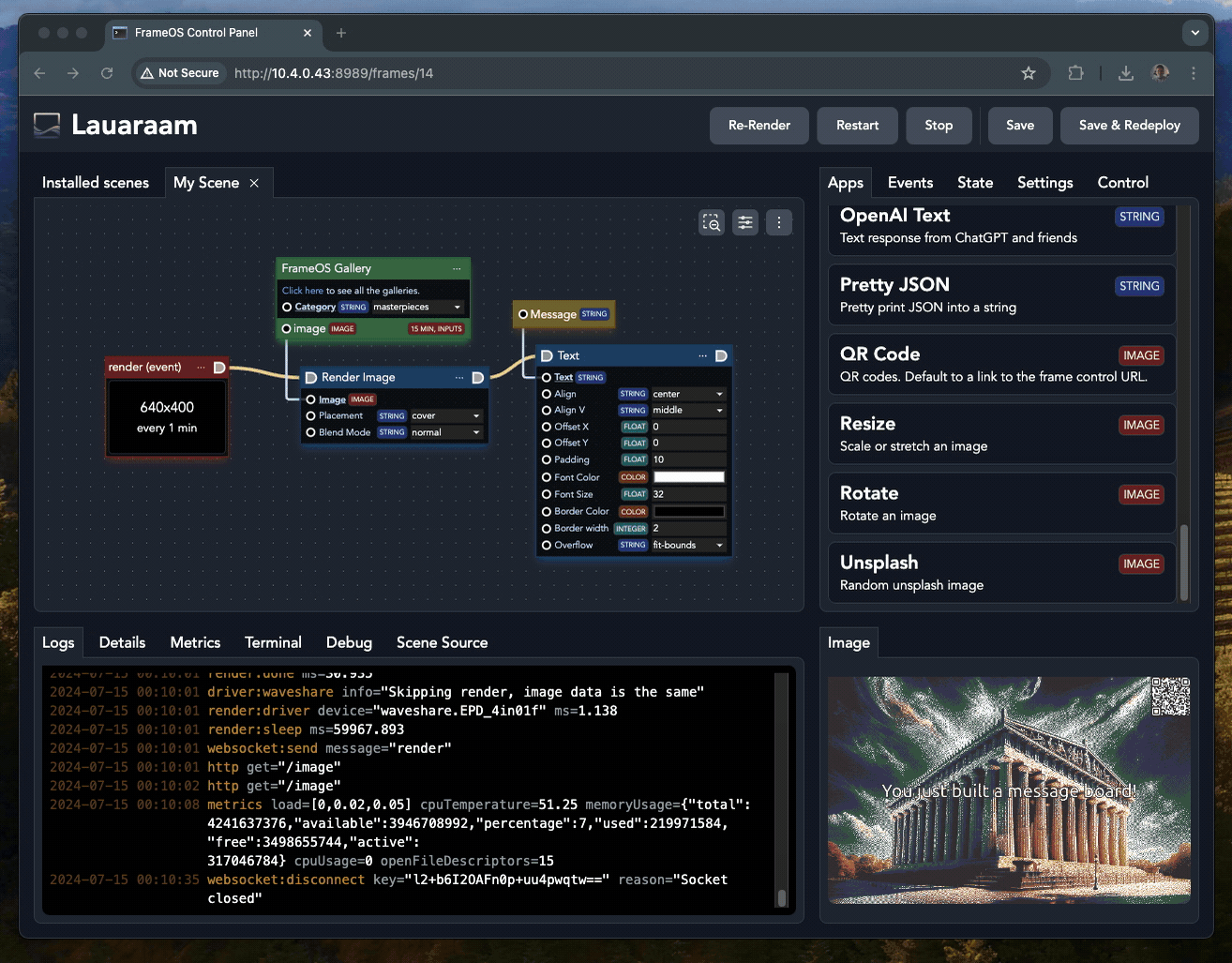The width and height of the screenshot is (1232, 963).
Task: Open the scene settings sliders icon
Action: pyautogui.click(x=745, y=222)
